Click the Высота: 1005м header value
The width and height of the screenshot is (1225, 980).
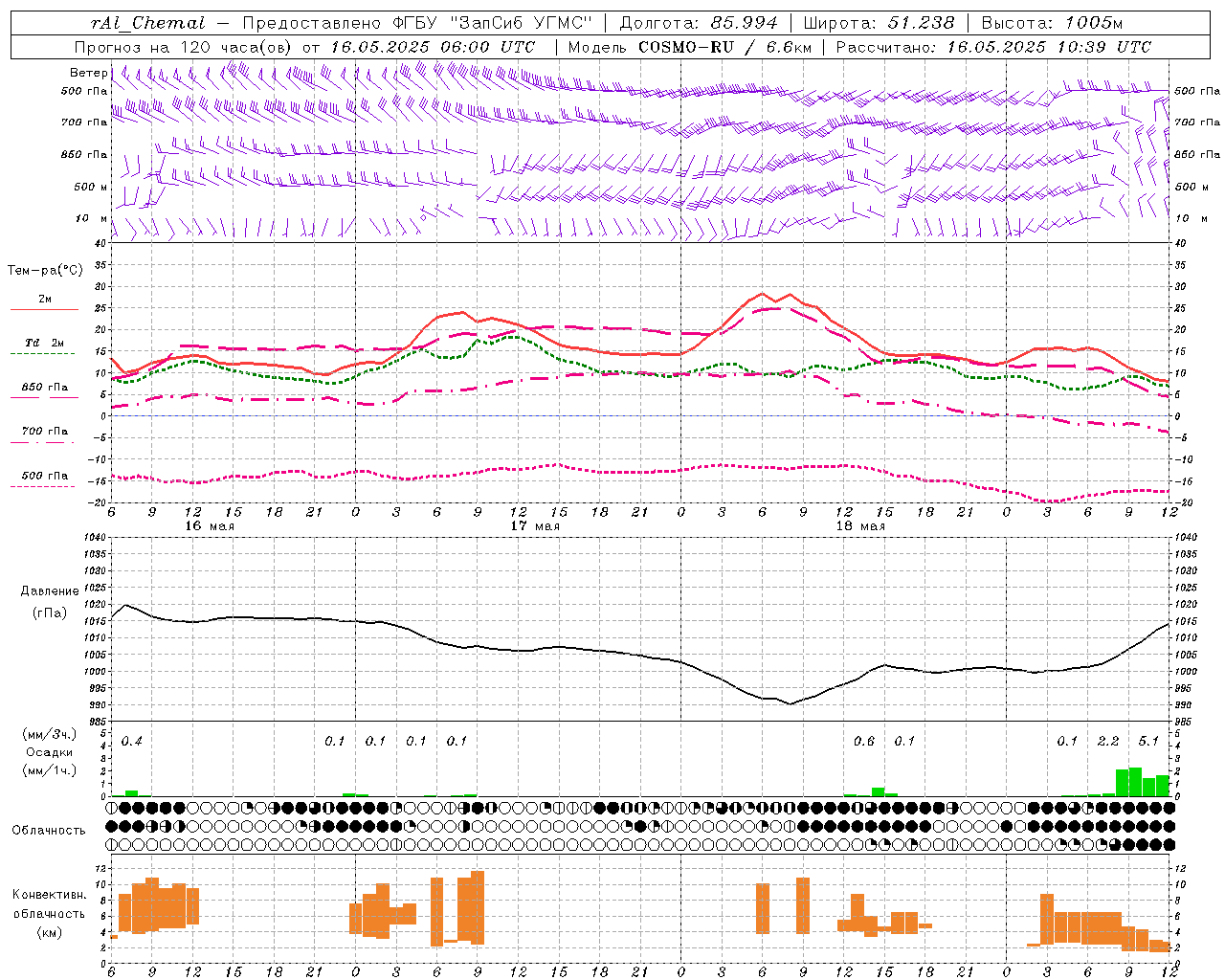(x=1052, y=23)
